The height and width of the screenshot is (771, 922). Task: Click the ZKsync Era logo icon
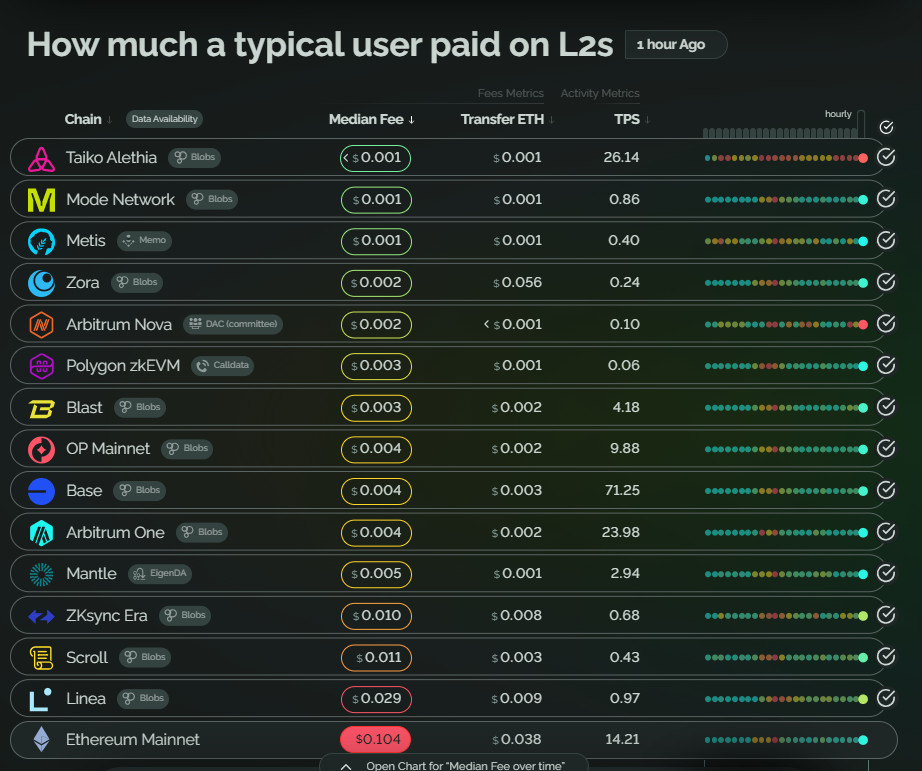pyautogui.click(x=41, y=616)
